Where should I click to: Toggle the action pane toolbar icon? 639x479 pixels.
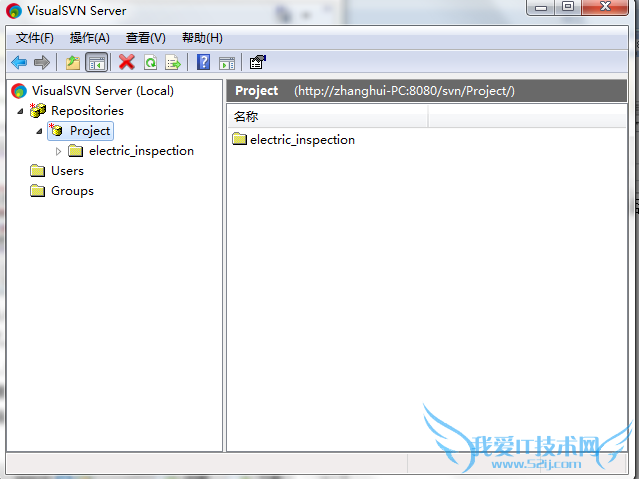tap(227, 63)
